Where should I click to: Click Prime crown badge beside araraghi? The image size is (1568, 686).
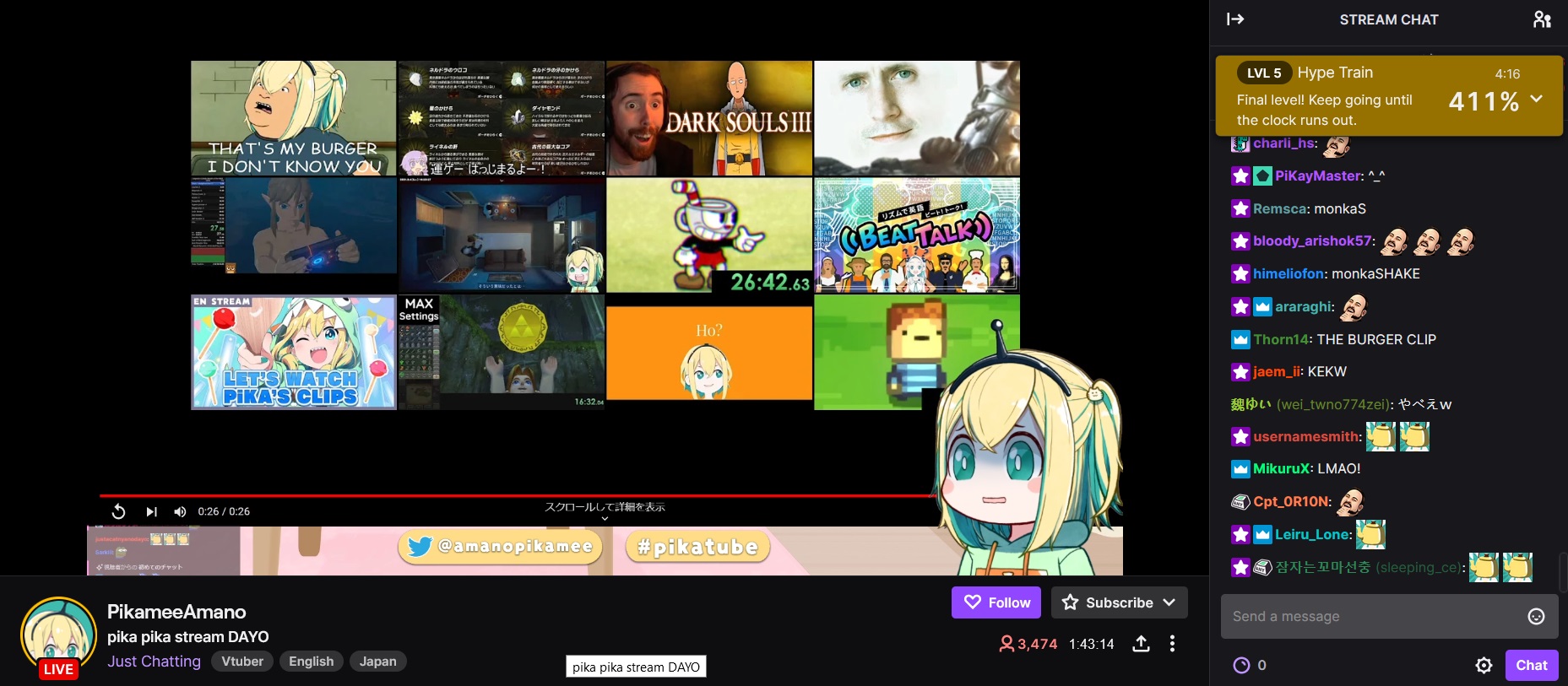coord(1262,307)
